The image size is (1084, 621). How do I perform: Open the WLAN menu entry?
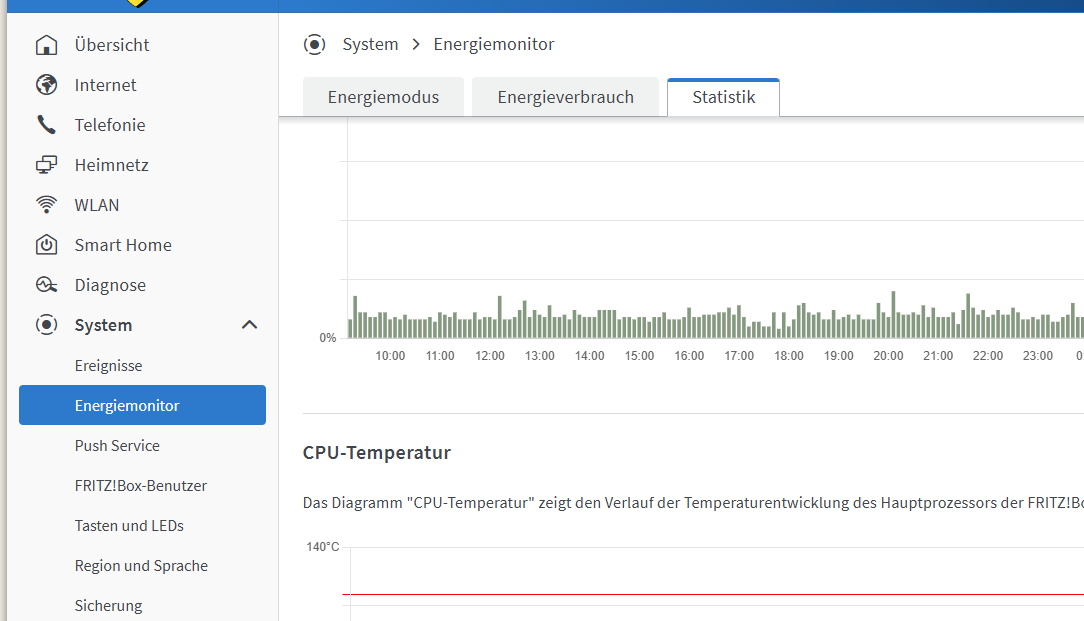pos(97,205)
